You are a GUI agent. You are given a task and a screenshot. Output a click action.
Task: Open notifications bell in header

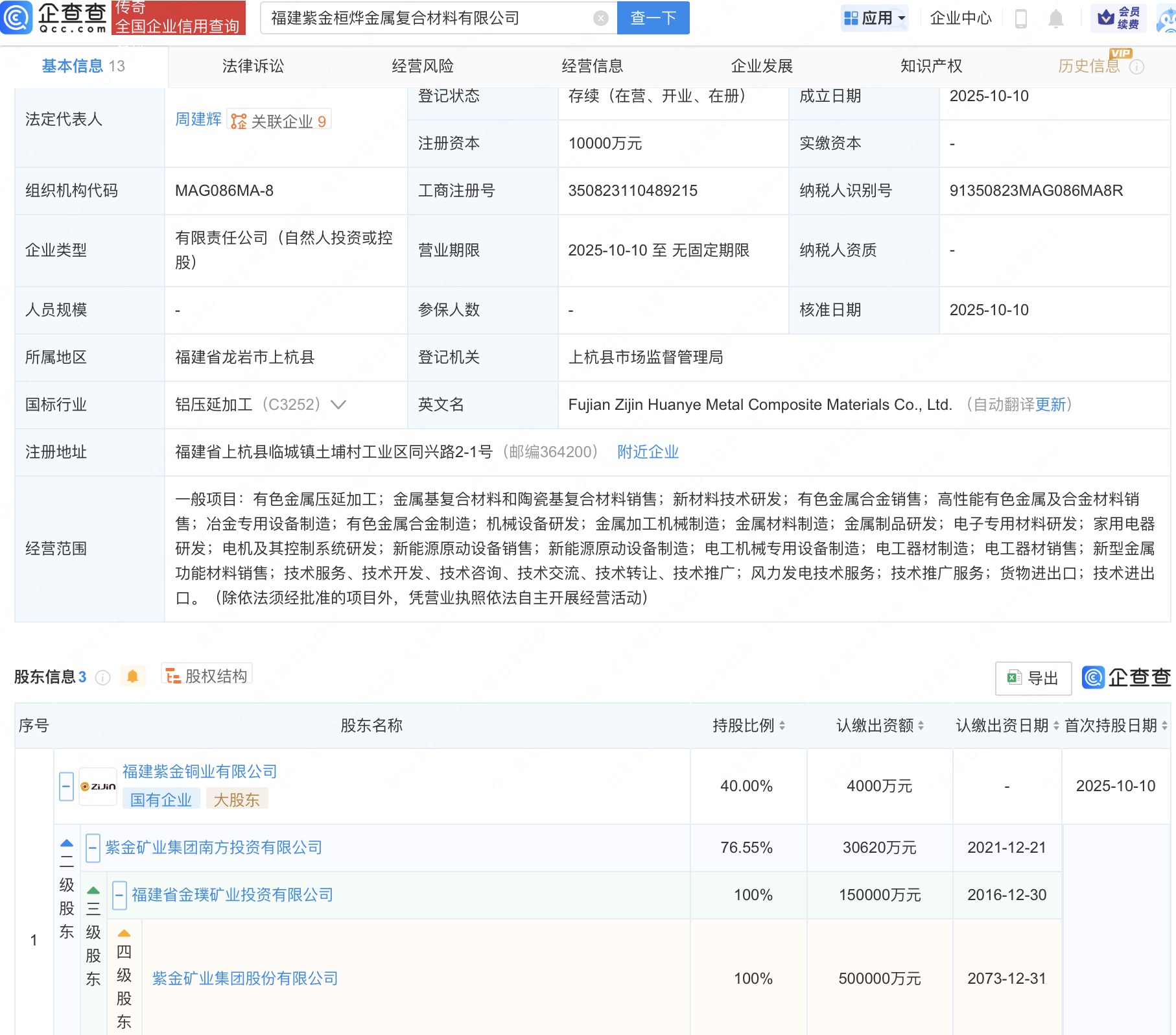click(1055, 19)
